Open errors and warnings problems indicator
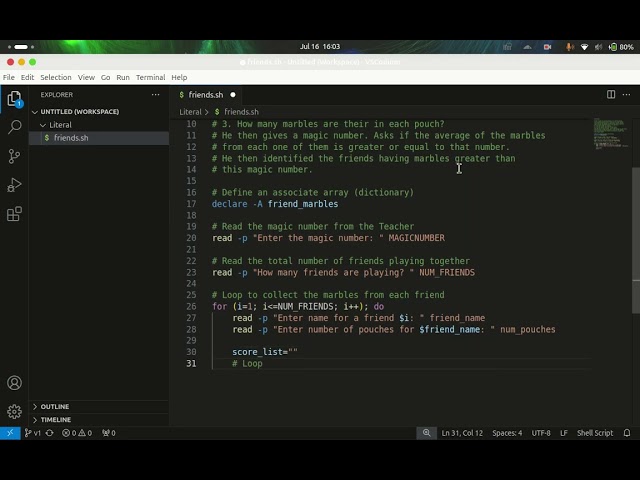Viewport: 640px width, 480px height. pos(77,433)
